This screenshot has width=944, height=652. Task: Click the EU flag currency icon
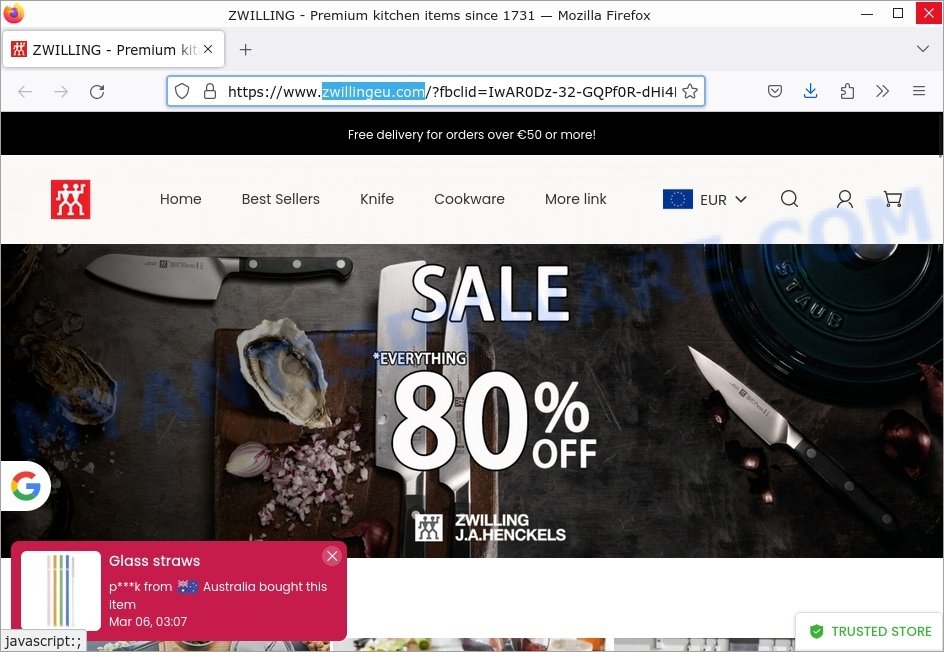click(x=678, y=199)
